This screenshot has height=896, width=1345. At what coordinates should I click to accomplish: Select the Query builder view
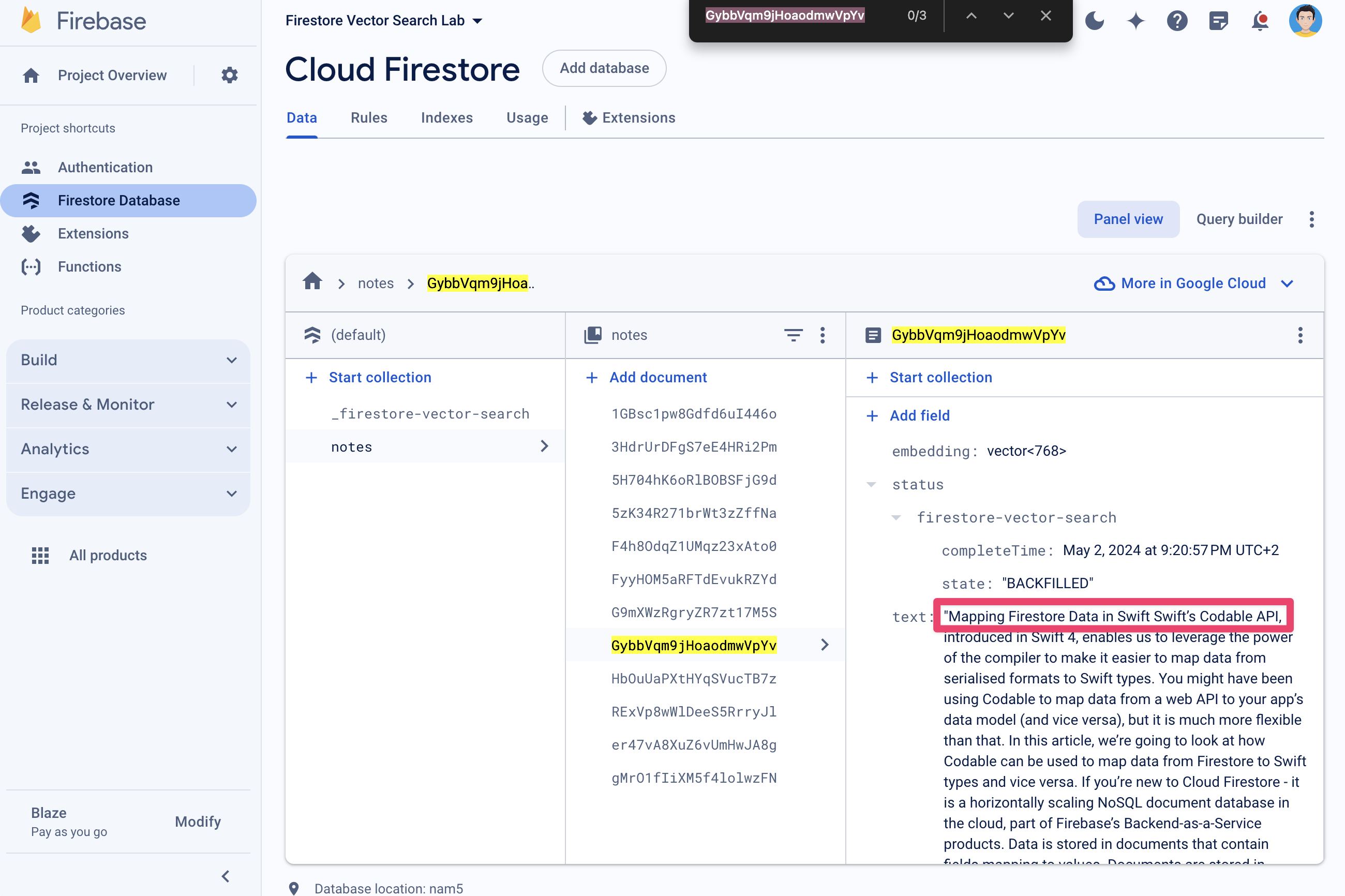tap(1239, 219)
